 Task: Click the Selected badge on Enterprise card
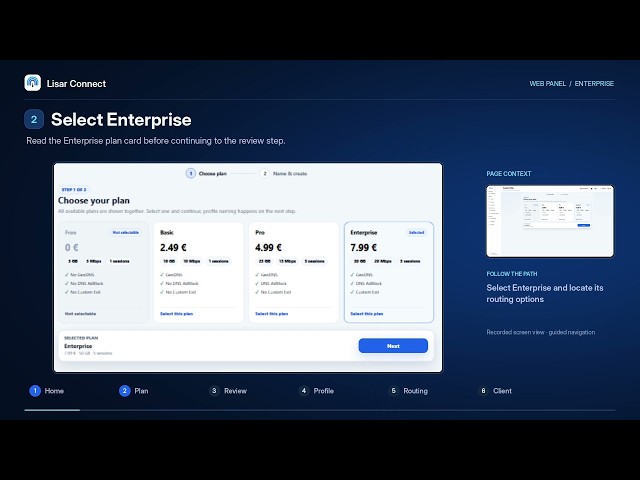pos(416,232)
